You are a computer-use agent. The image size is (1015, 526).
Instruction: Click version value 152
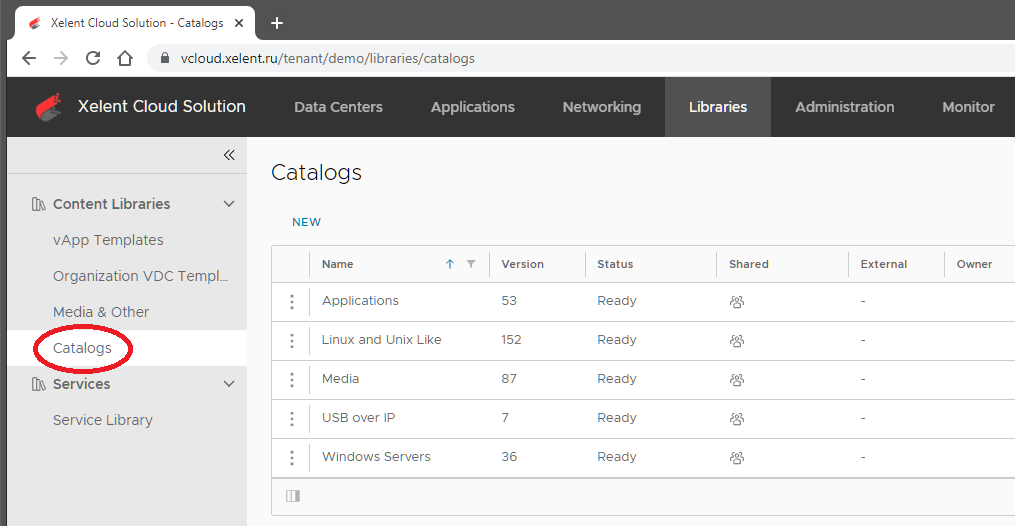coord(511,340)
